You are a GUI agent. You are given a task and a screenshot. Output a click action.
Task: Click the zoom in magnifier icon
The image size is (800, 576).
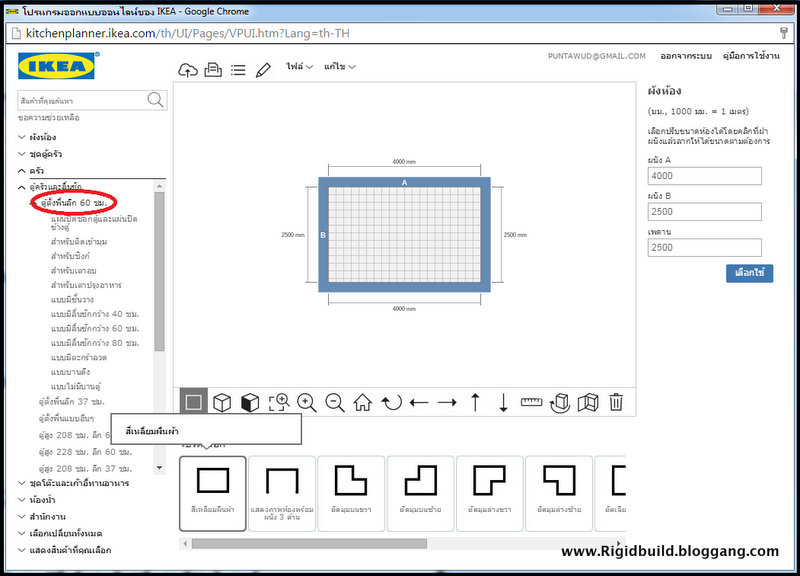(x=307, y=402)
